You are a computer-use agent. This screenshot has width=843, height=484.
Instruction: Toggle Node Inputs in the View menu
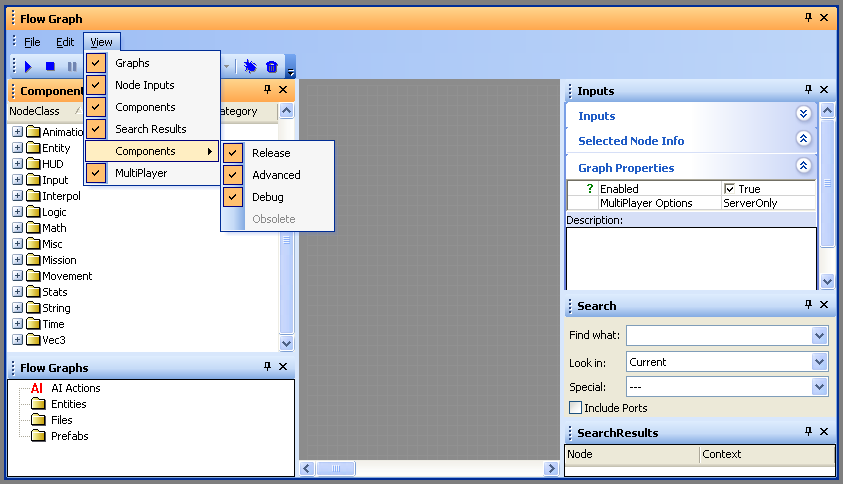tap(152, 85)
